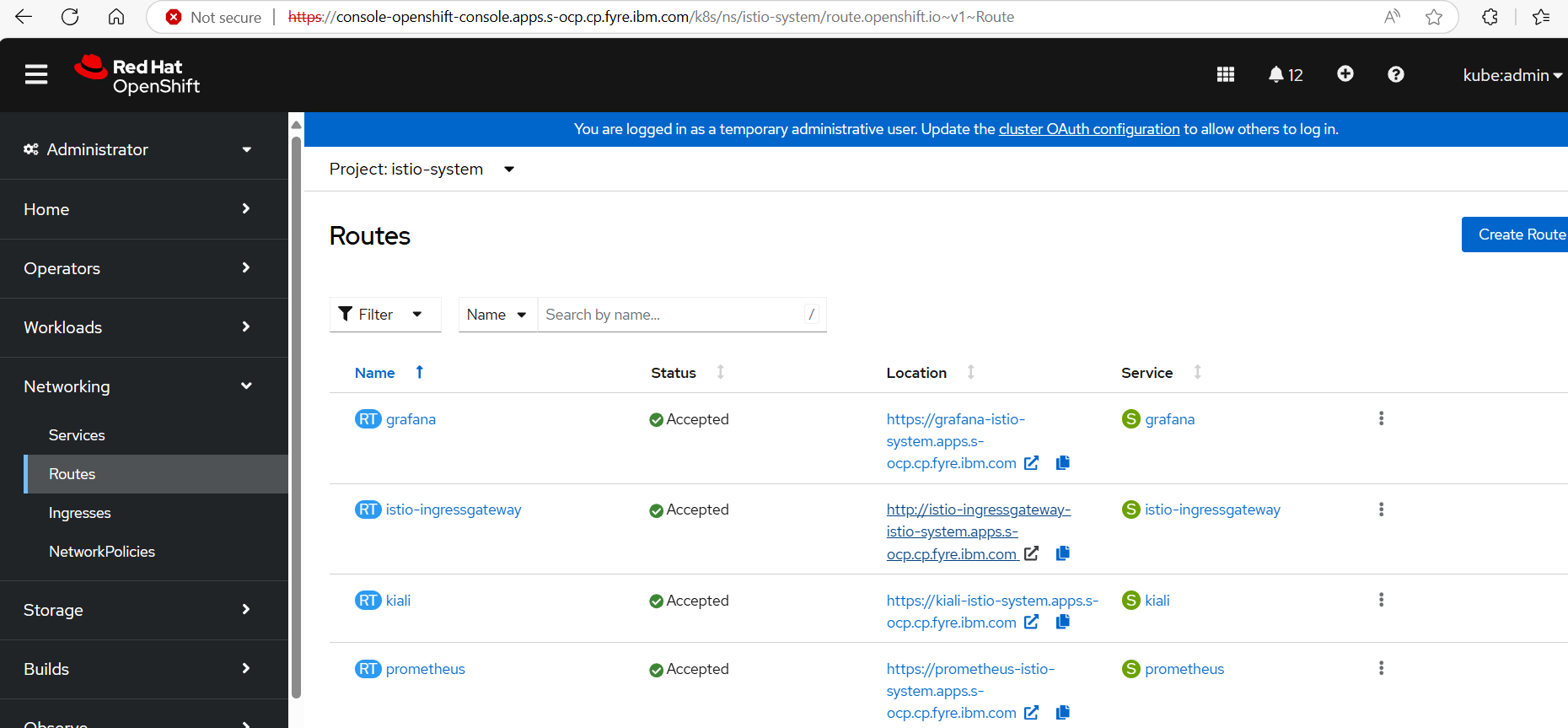Open the Administrator perspective switcher
The image size is (1568, 728).
(x=138, y=149)
